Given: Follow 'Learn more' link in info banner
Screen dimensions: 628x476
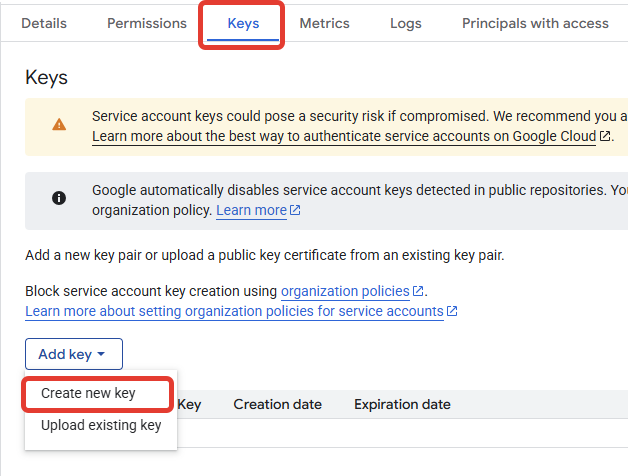Looking at the screenshot, I should (x=251, y=211).
